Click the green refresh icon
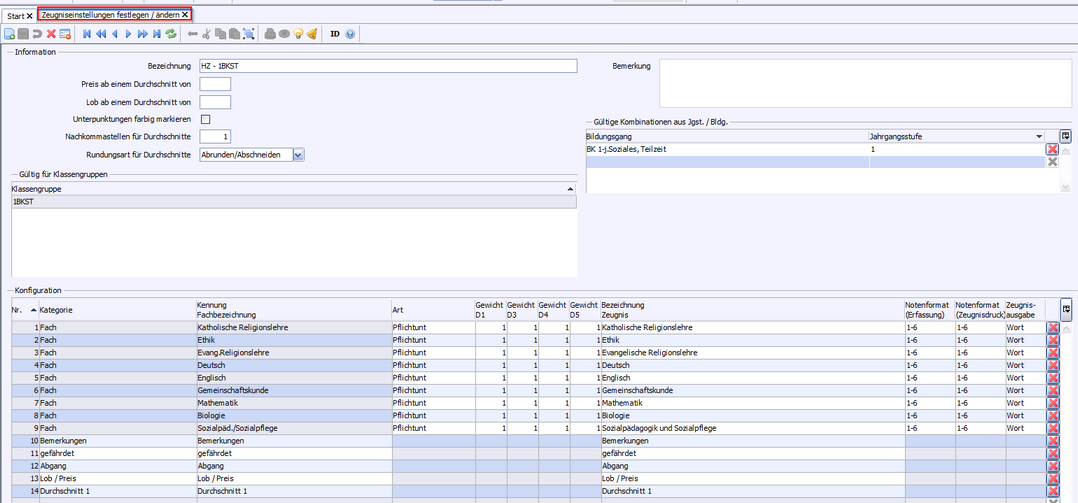Image resolution: width=1078 pixels, height=503 pixels. tap(171, 34)
